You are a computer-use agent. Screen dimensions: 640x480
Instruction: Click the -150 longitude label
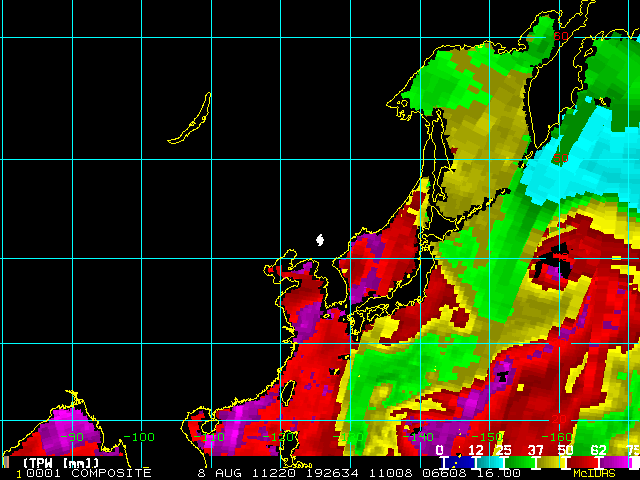(487, 437)
